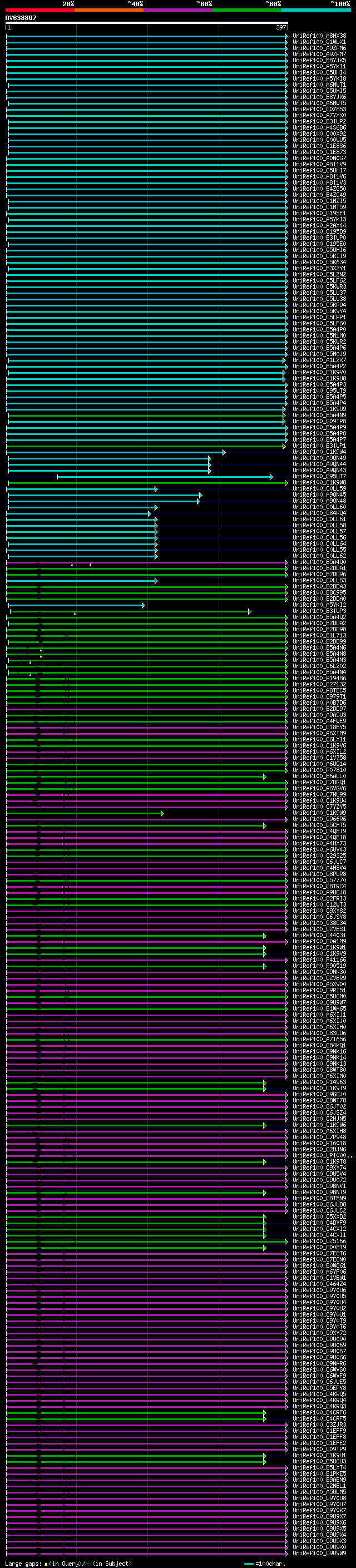
Task: Open hit UniRef100_C5K634 label
Action: (319, 263)
